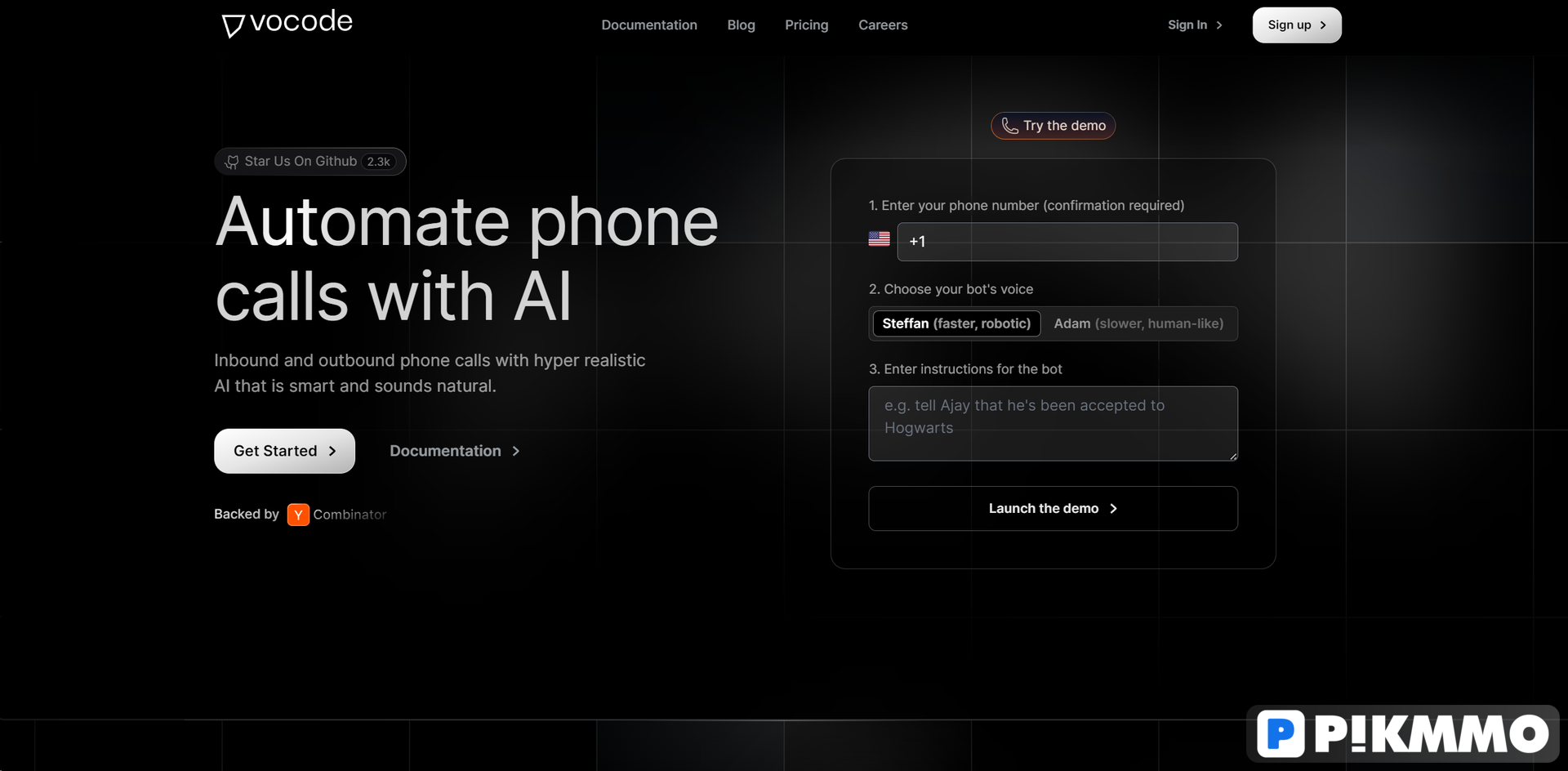
Task: Select the Adam (slower, human-like) voice
Action: [1138, 323]
